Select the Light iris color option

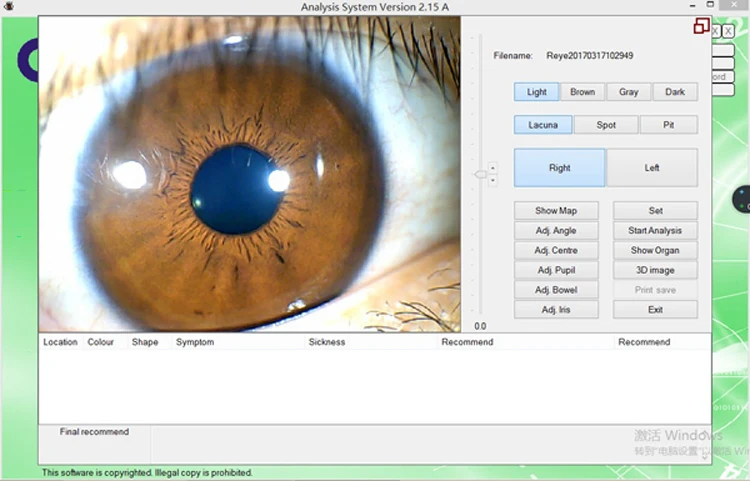pos(537,92)
